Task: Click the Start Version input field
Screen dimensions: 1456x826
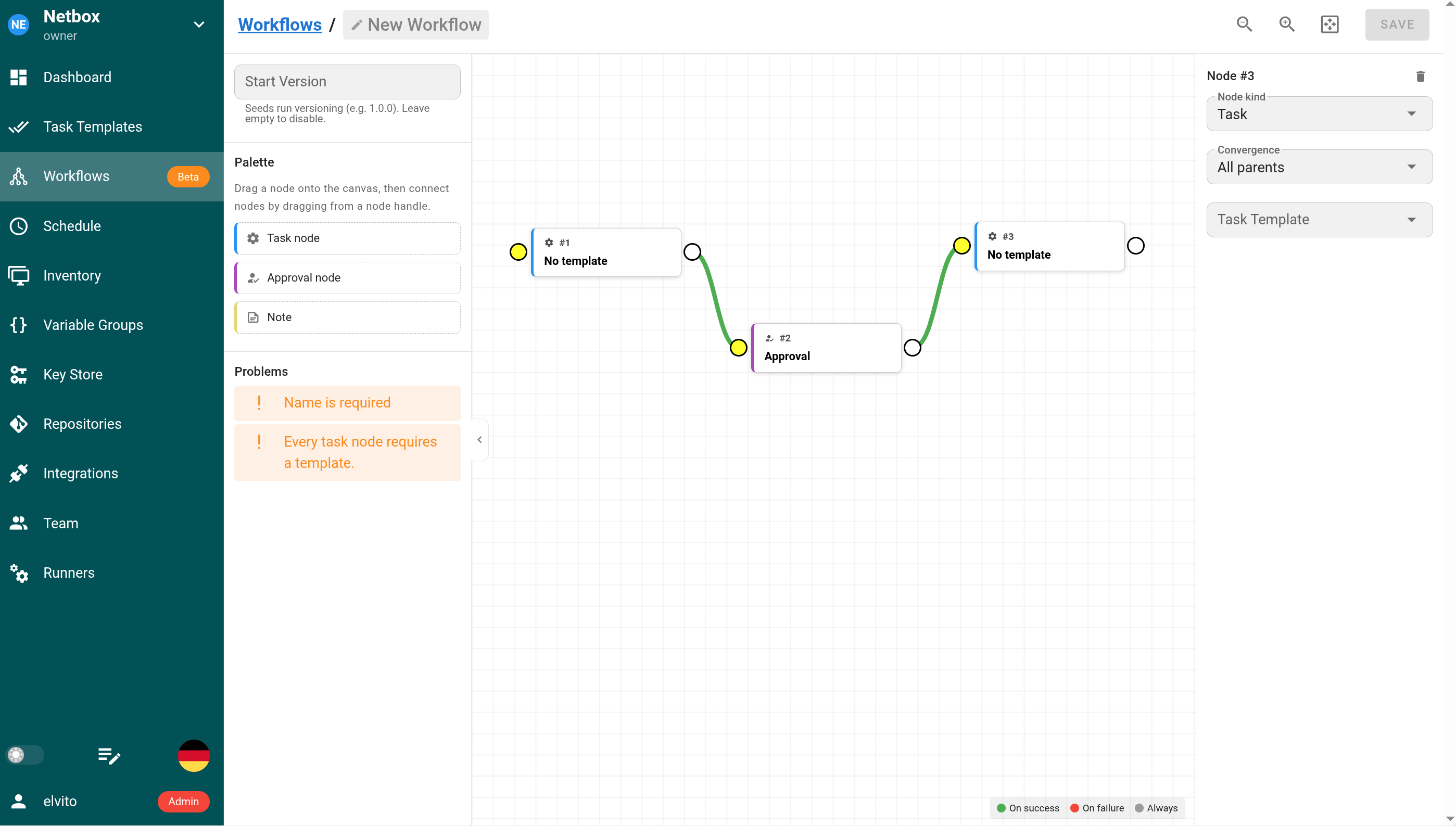Action: click(347, 82)
